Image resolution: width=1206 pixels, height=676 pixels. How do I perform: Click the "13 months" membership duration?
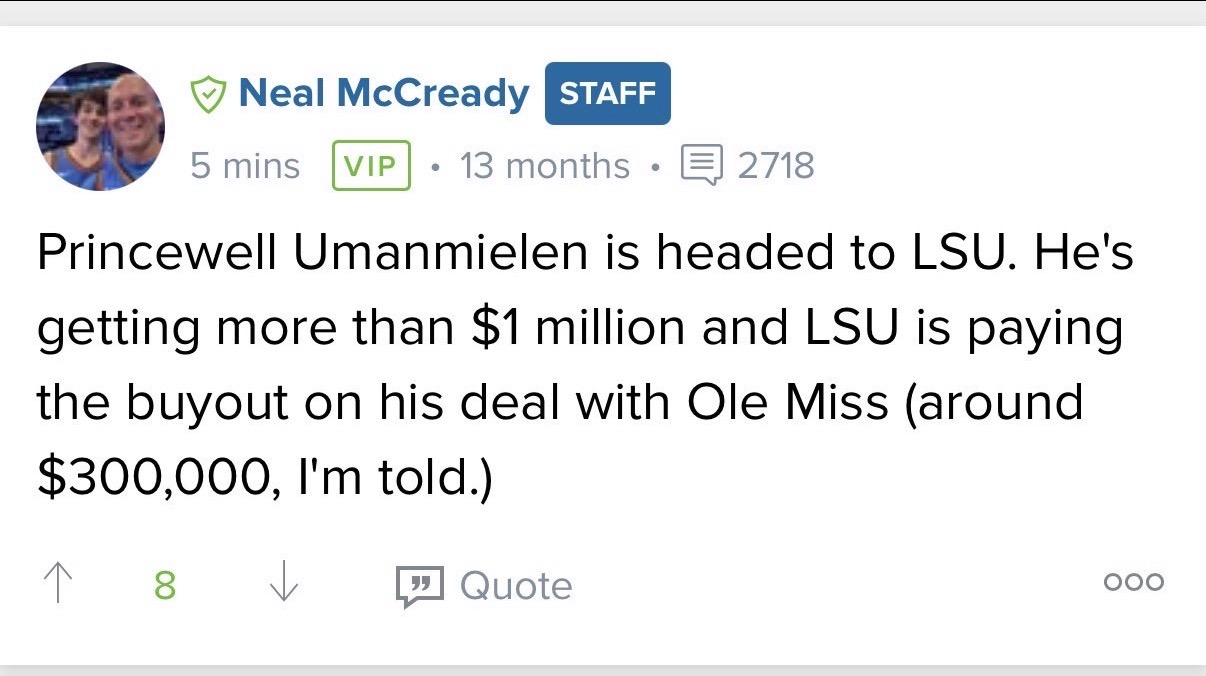coord(545,166)
